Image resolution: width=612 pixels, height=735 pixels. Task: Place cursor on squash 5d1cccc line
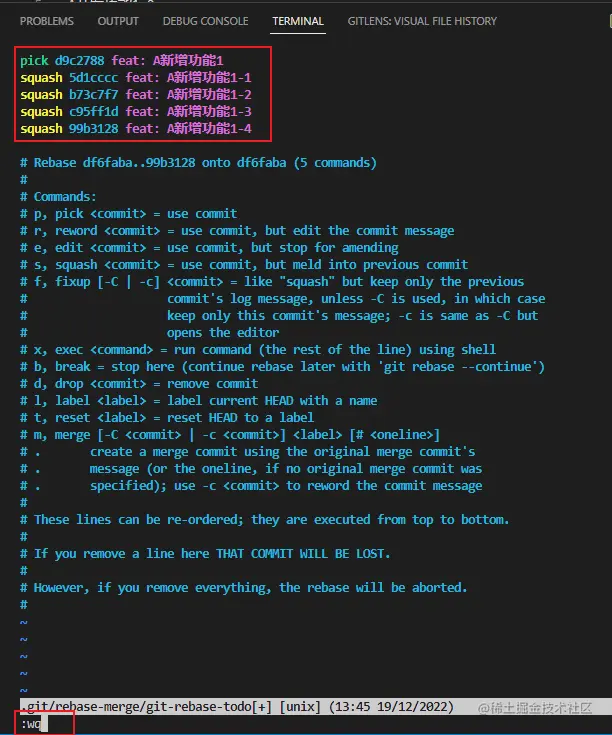136,77
